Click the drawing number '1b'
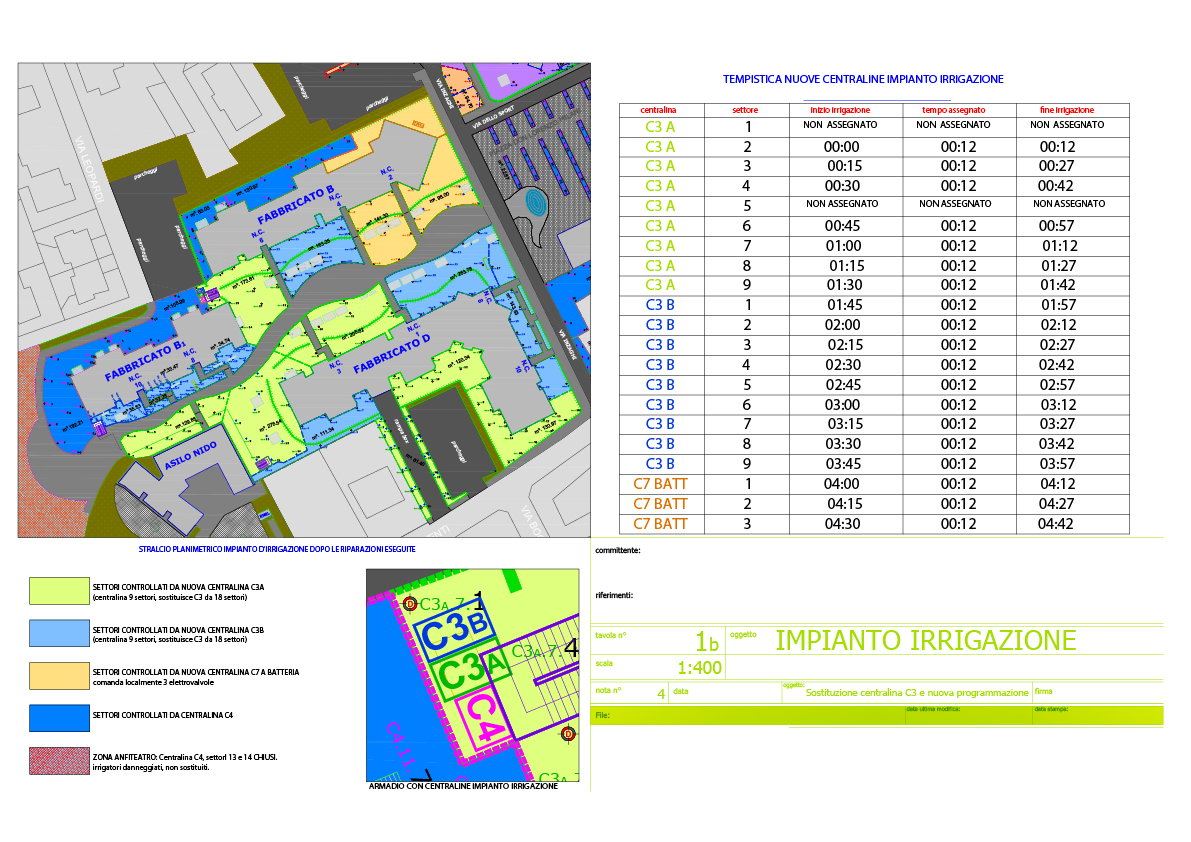Screen dimensions: 1191x842 pos(707,642)
